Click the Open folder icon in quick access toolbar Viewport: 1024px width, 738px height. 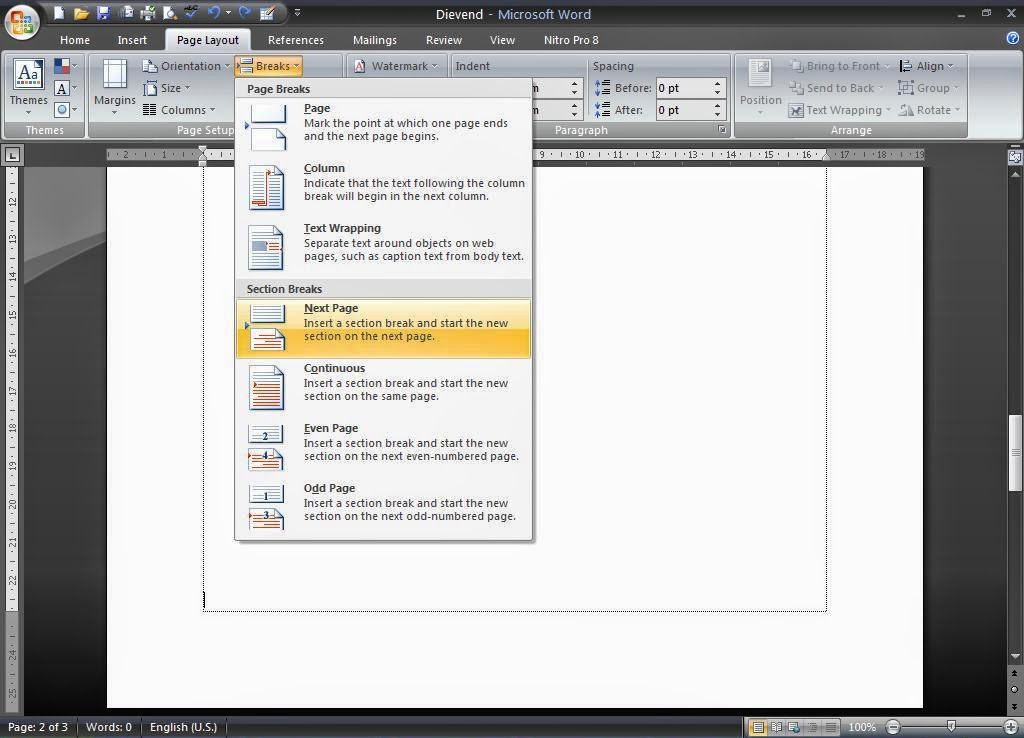point(81,12)
